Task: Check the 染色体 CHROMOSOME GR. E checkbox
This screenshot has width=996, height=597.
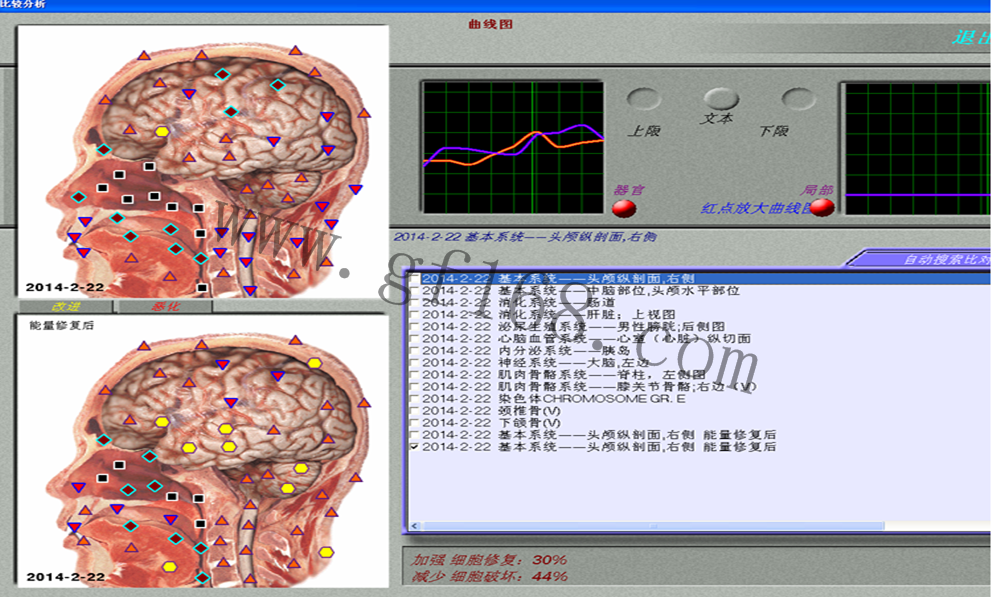Action: (415, 399)
